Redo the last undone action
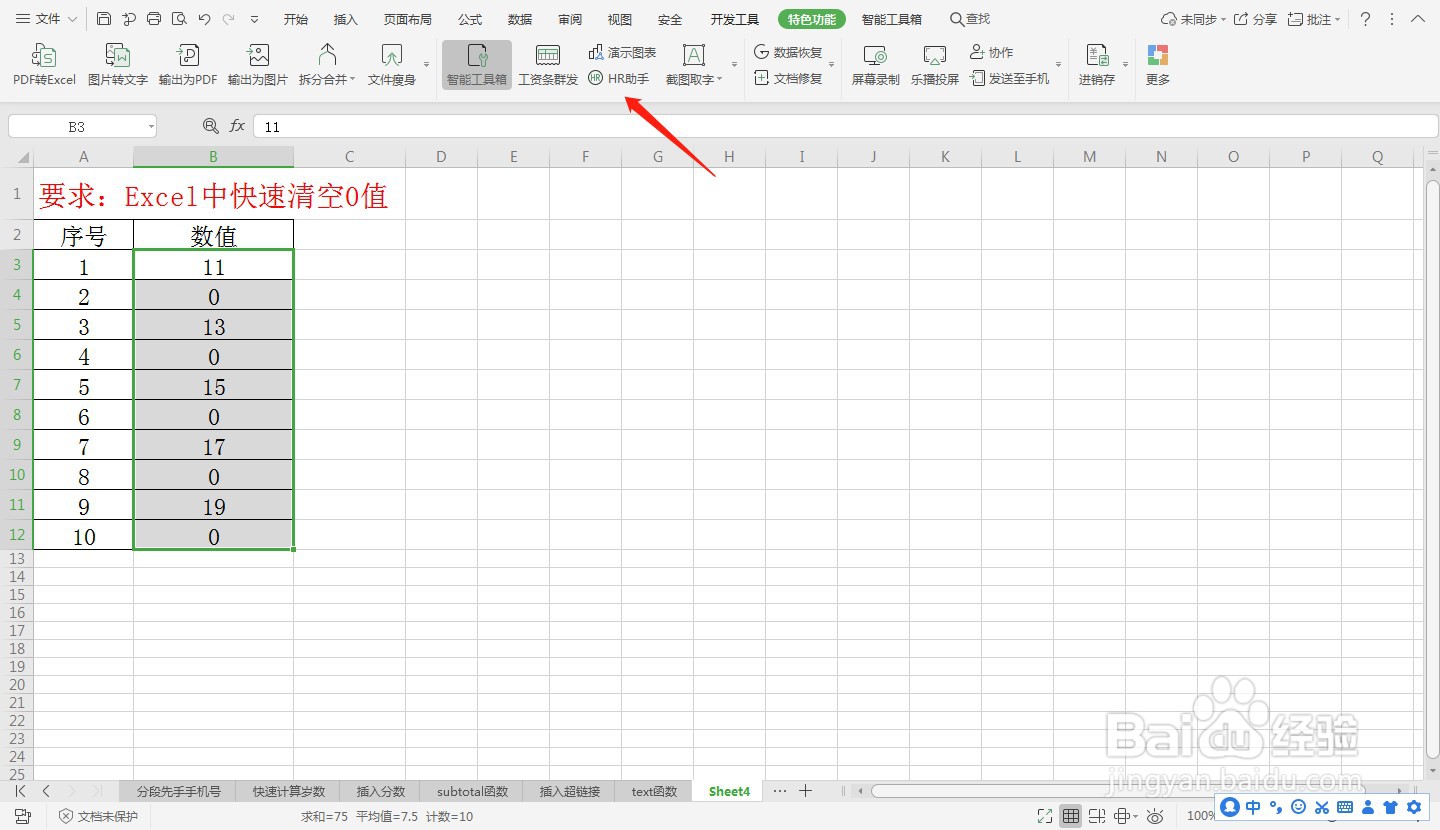The height and width of the screenshot is (830, 1440). pyautogui.click(x=229, y=19)
